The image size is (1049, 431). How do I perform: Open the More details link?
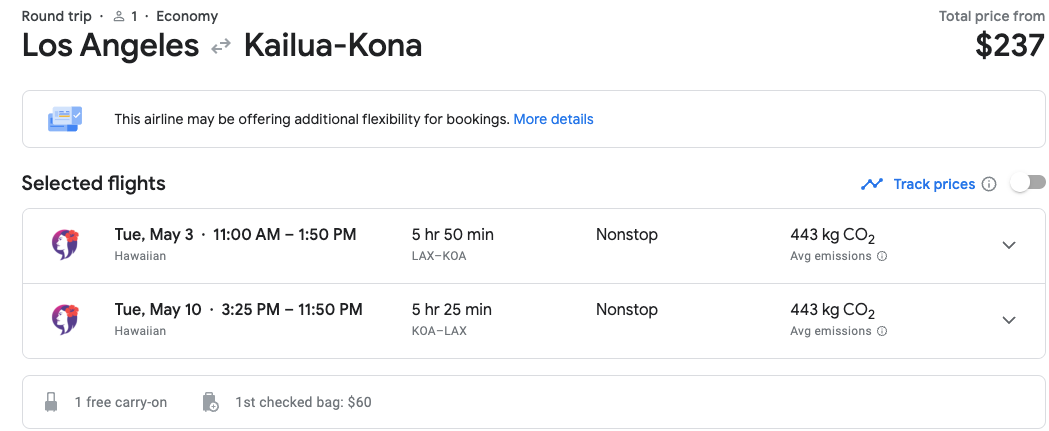(553, 119)
